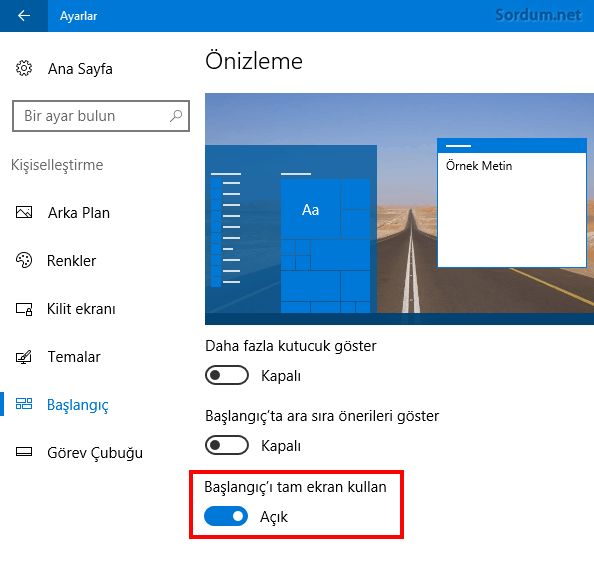Click the Görev Çubuğu taskbar icon
The width and height of the screenshot is (594, 571).
click(x=24, y=452)
